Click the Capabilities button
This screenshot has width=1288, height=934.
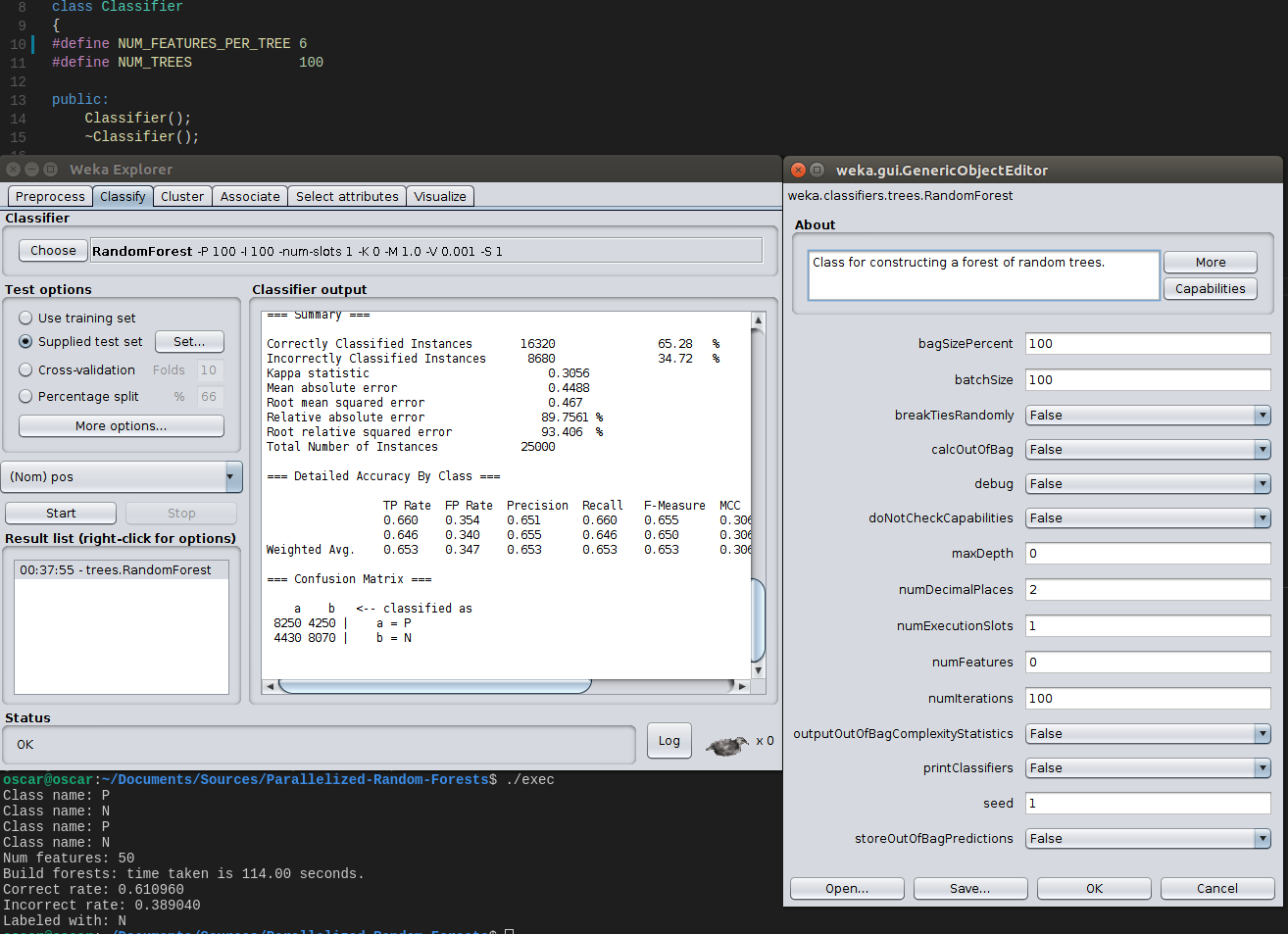click(x=1211, y=288)
